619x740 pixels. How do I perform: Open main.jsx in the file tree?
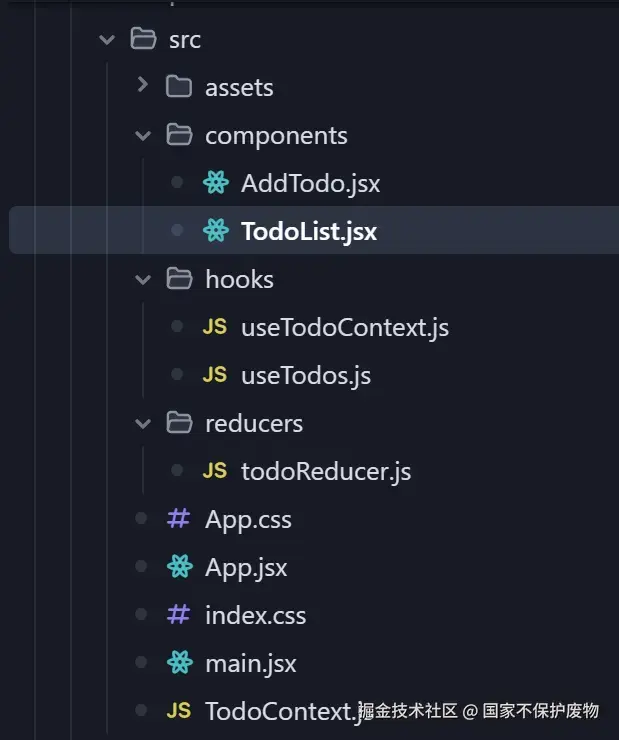coord(250,663)
